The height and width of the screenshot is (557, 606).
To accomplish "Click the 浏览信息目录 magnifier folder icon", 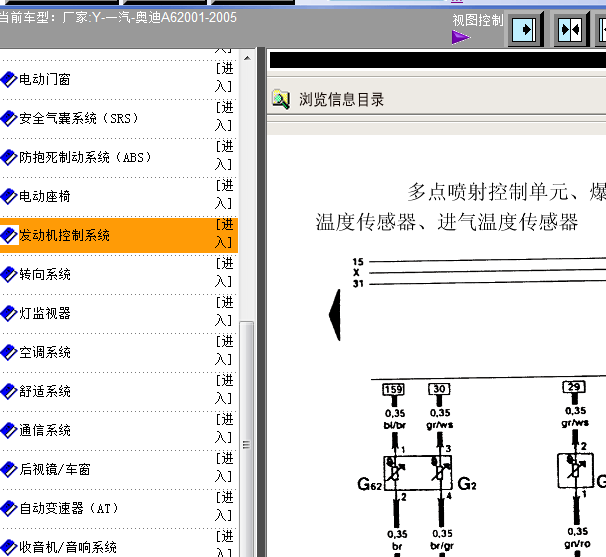I will pyautogui.click(x=281, y=99).
